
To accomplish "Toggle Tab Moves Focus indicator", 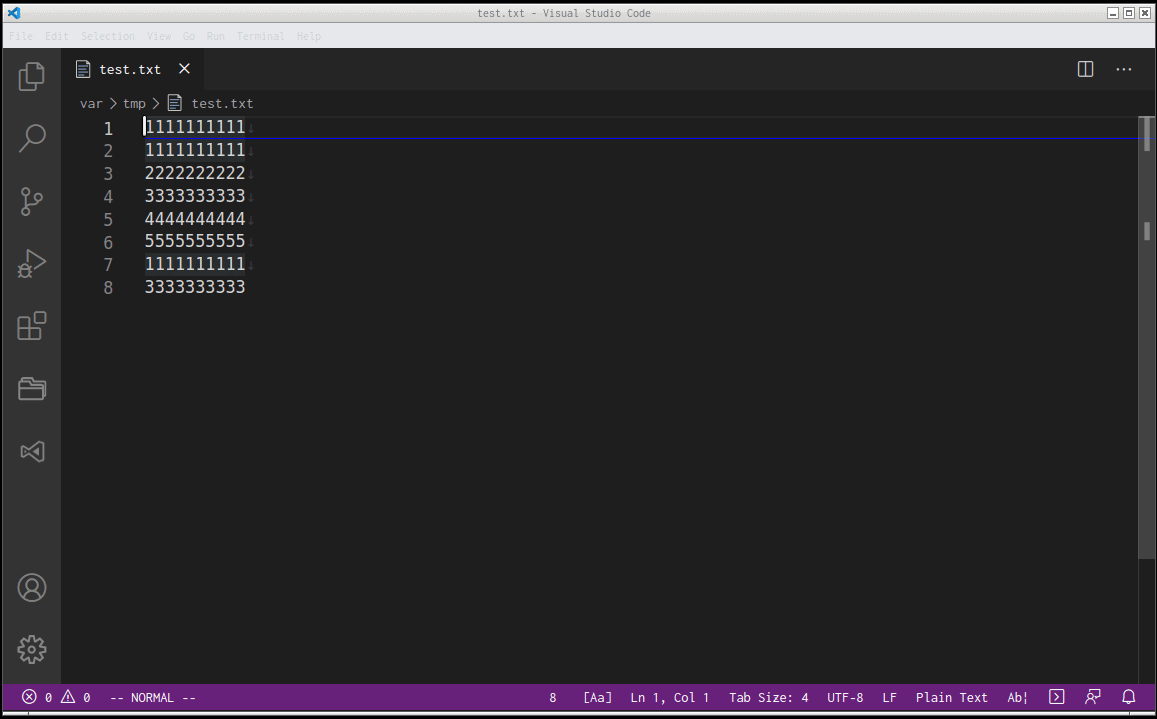I will (x=1017, y=697).
